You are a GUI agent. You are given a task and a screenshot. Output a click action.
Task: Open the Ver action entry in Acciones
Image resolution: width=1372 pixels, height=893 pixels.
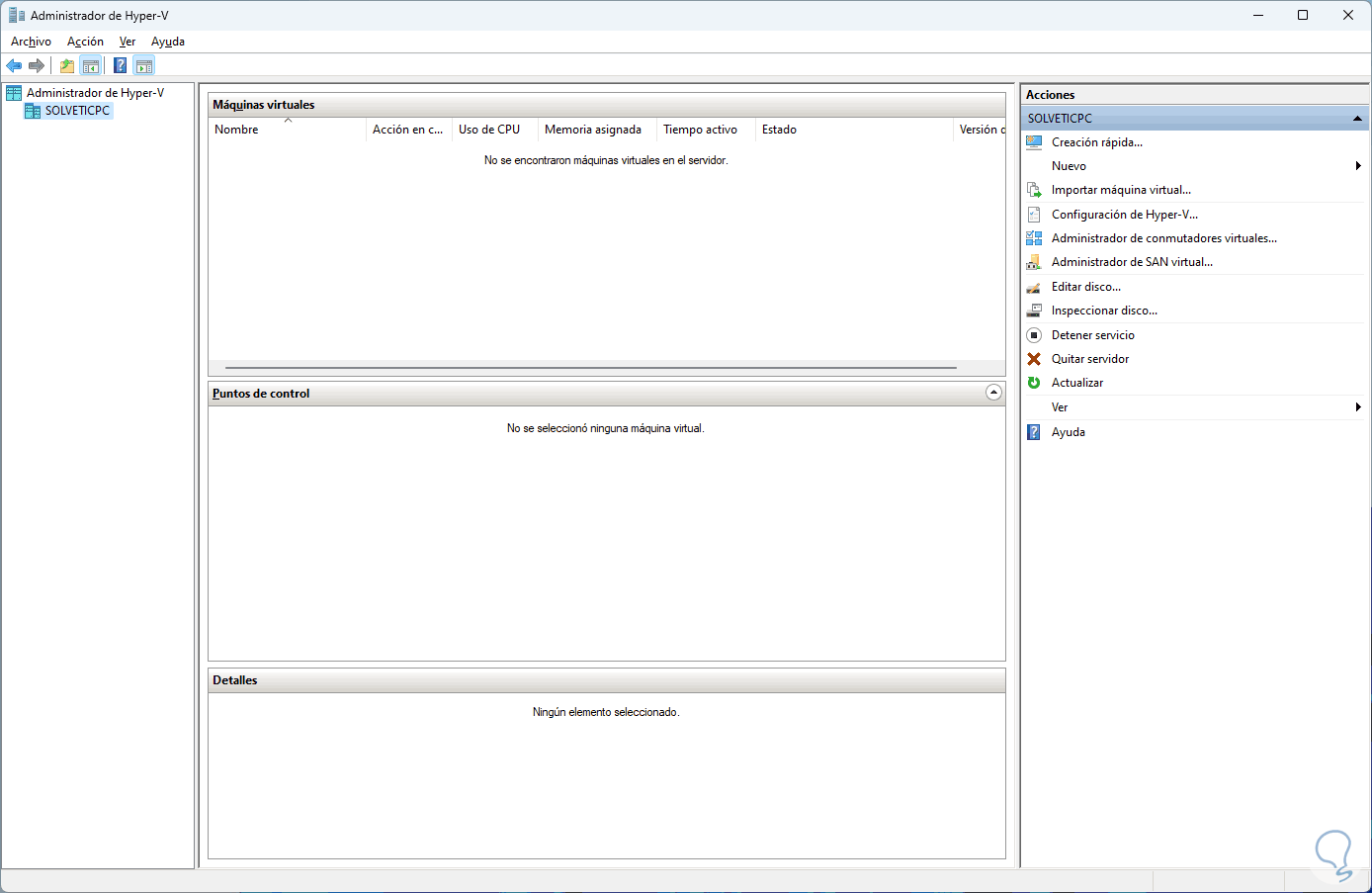(x=1060, y=407)
